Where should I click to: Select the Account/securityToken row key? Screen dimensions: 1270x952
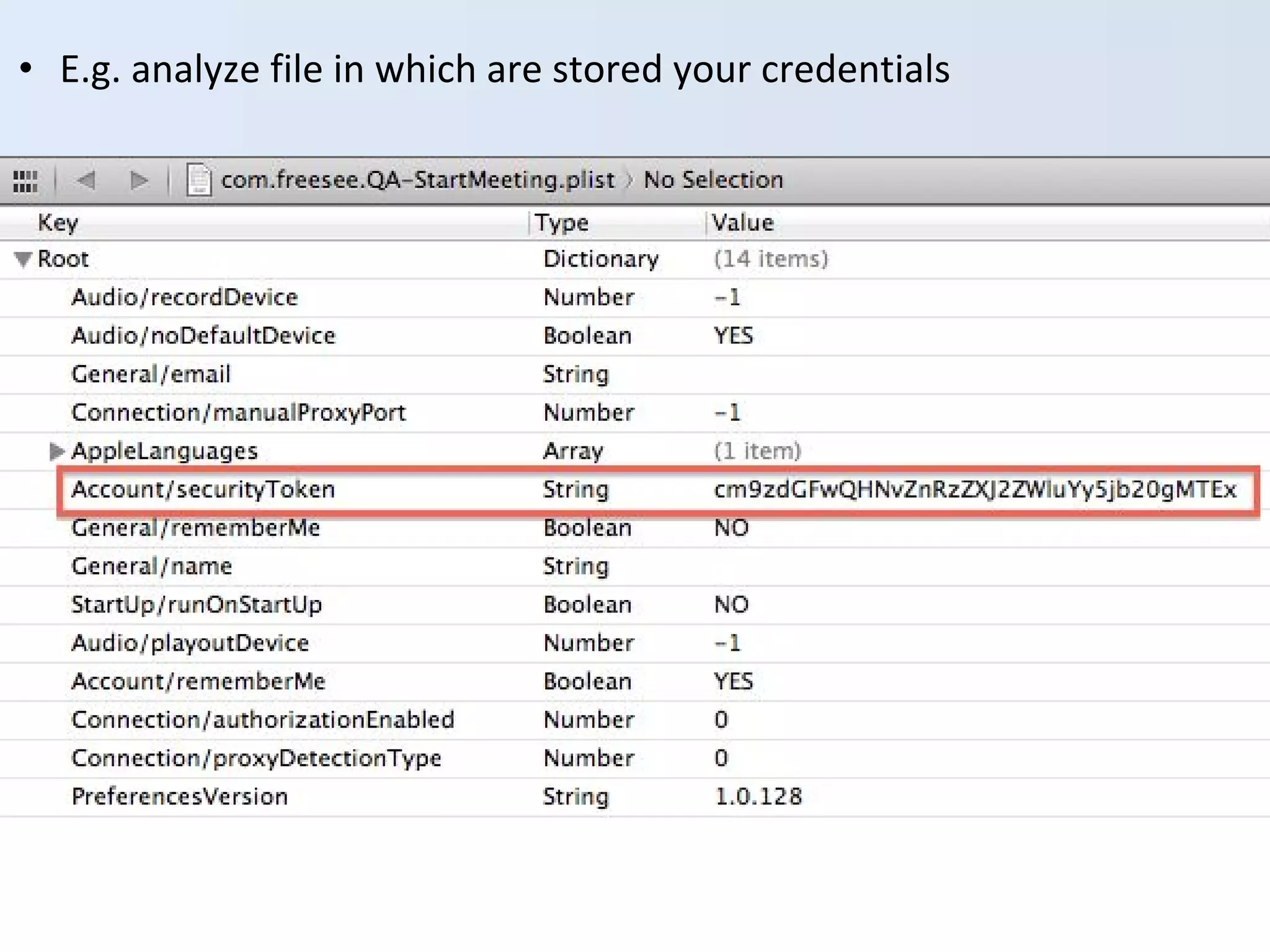(203, 490)
